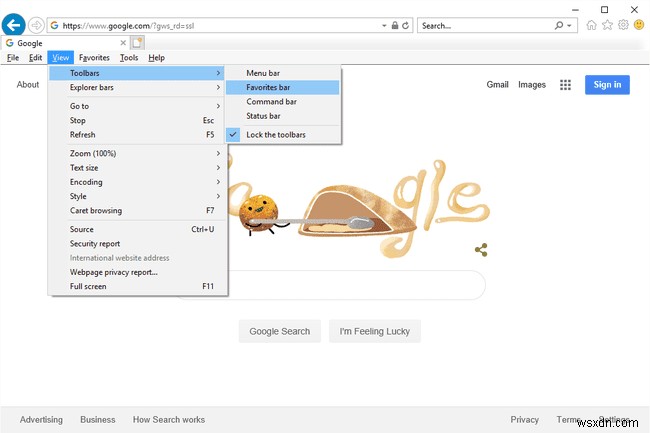Expand the Encoding submenu
Screen dimensions: 650x433
138,182
